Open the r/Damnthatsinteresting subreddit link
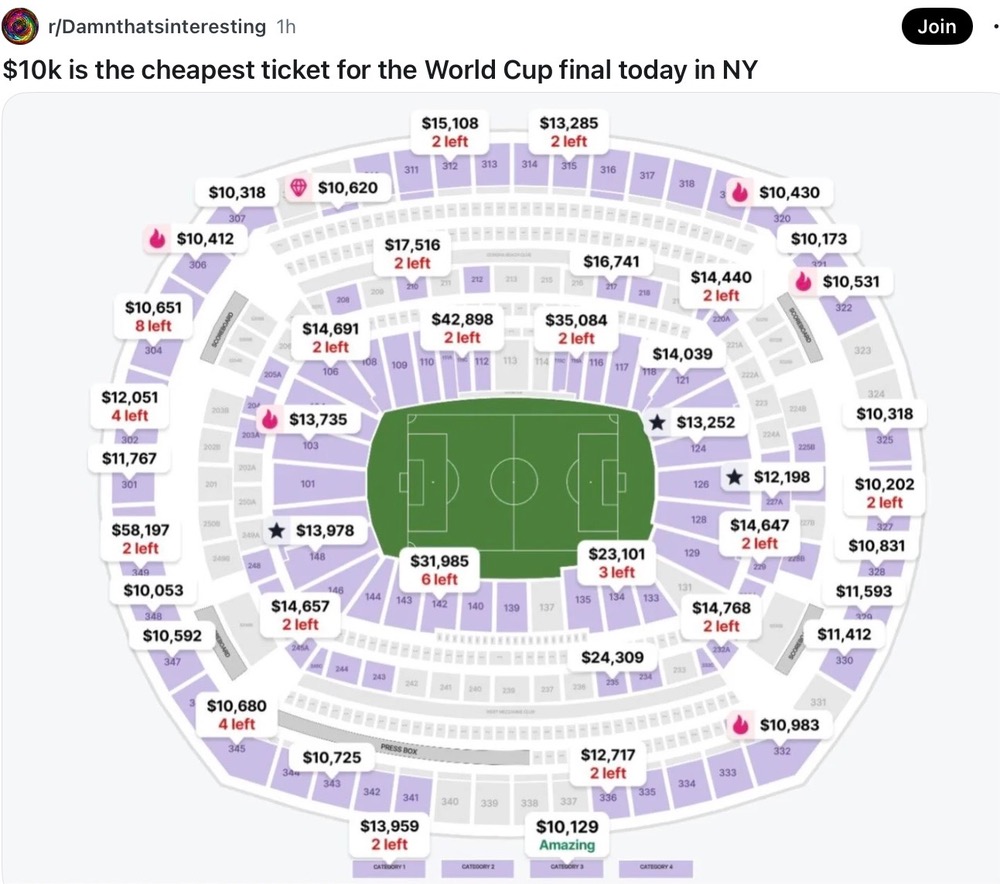The width and height of the screenshot is (1000, 884). coord(157,27)
